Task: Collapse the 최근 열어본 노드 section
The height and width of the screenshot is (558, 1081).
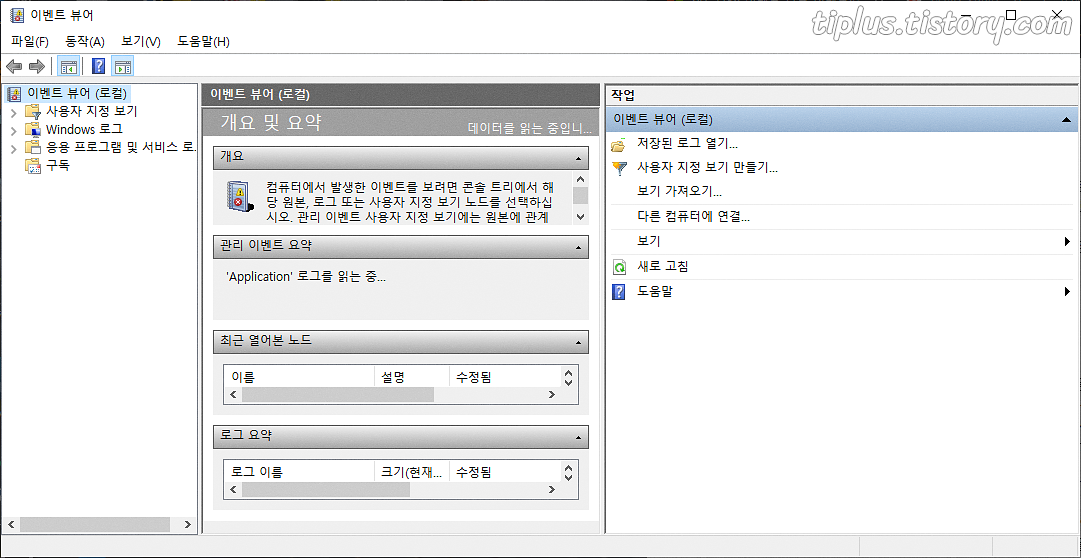Action: click(578, 341)
